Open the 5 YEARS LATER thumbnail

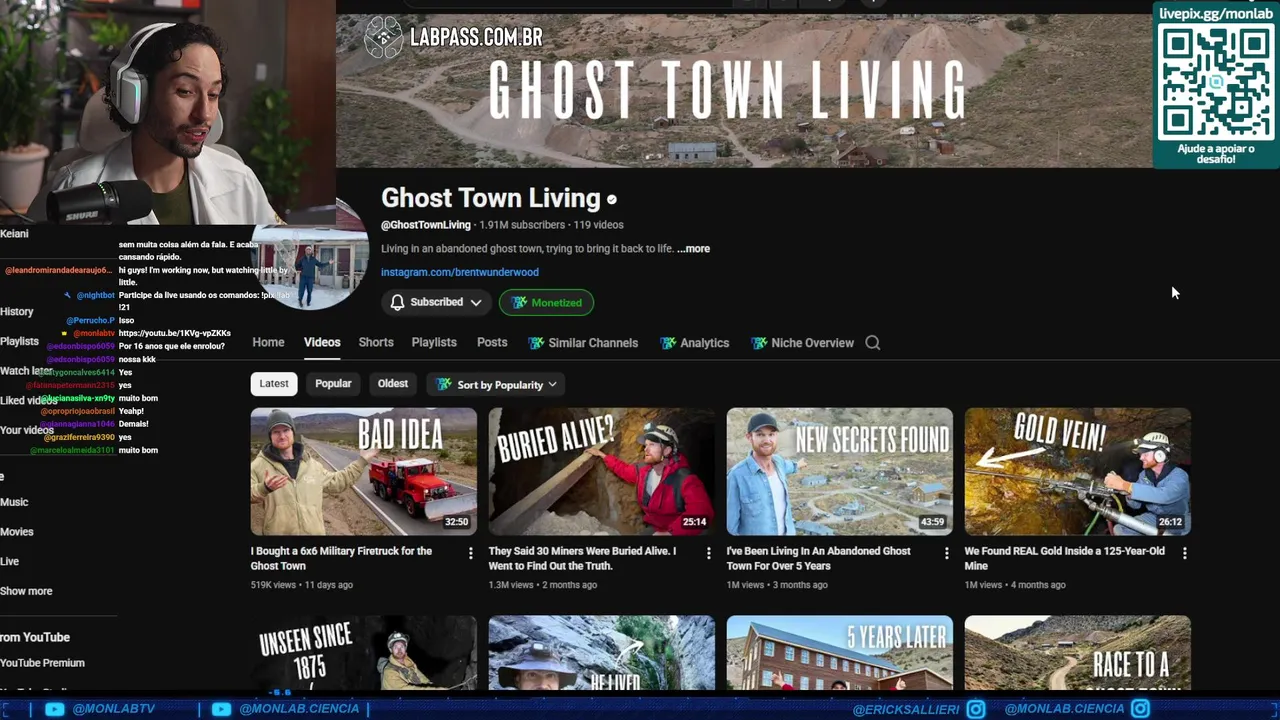point(840,653)
